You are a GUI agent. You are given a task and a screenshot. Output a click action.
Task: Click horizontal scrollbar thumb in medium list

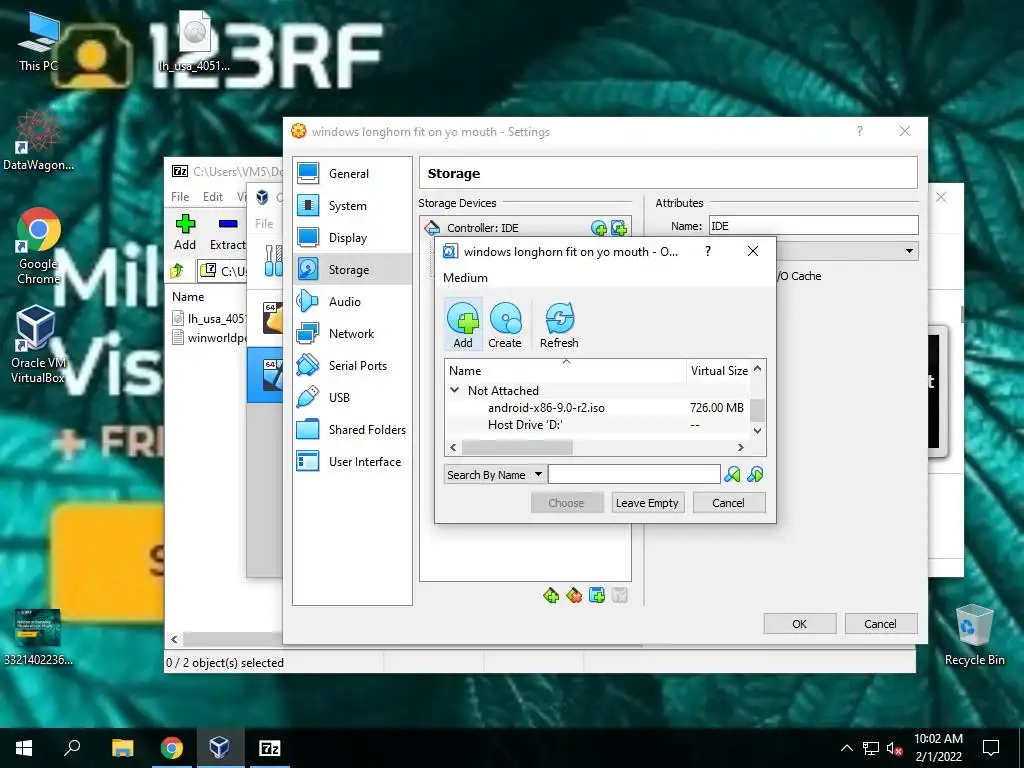click(517, 447)
